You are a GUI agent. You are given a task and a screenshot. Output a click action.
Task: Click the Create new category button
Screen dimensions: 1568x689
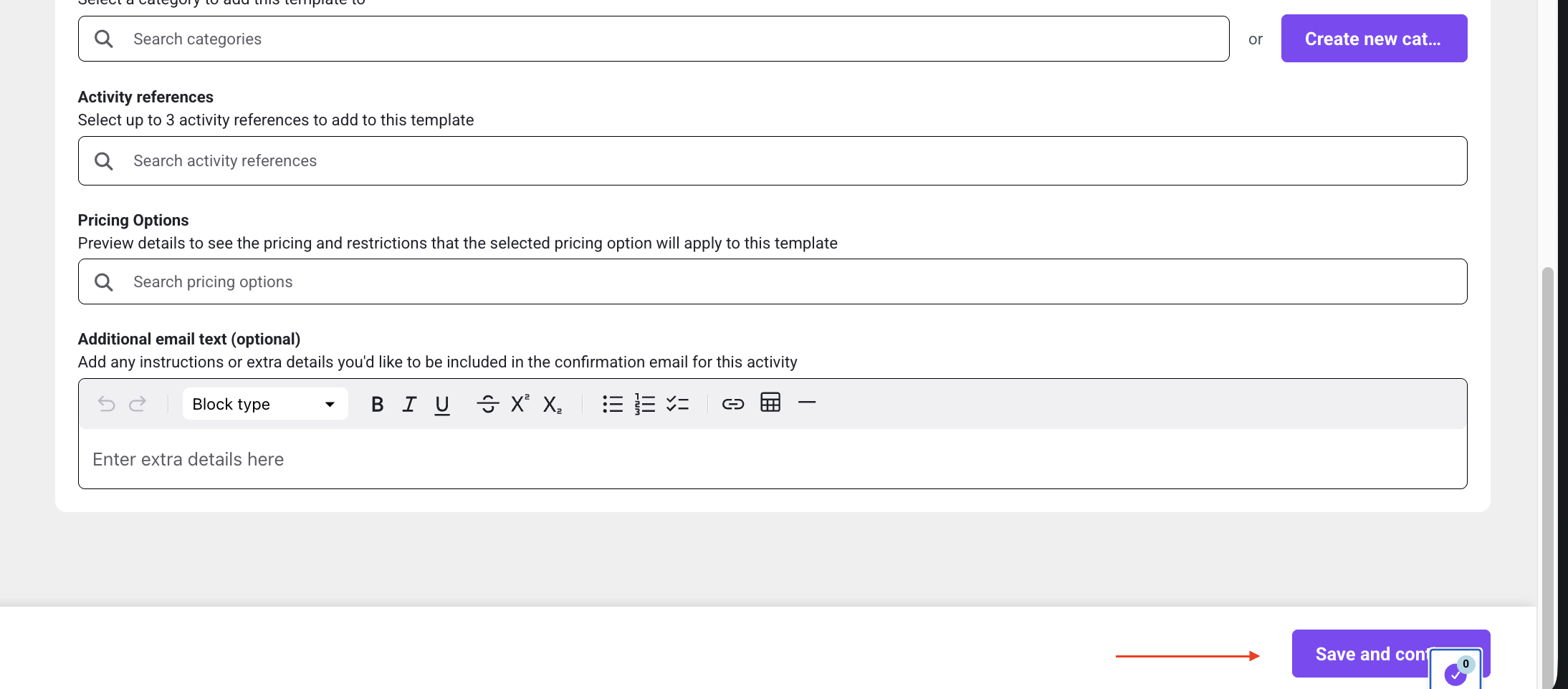[x=1374, y=39]
